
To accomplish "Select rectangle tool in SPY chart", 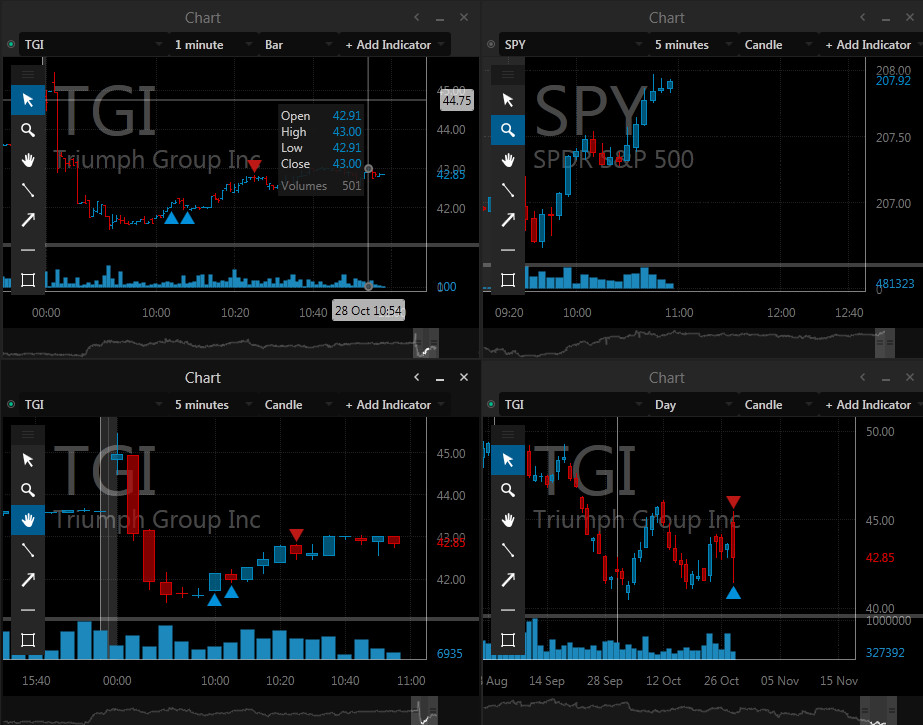I will (x=508, y=280).
